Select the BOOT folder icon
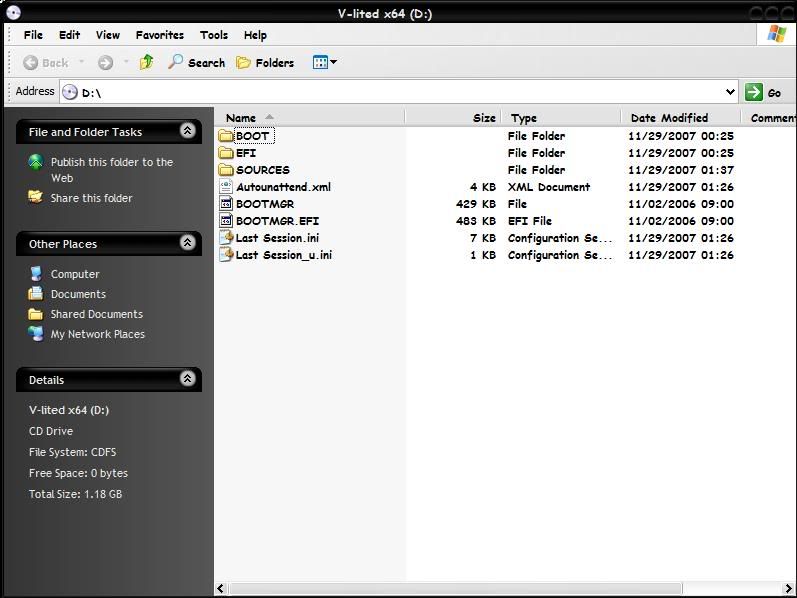797x598 pixels. 226,136
